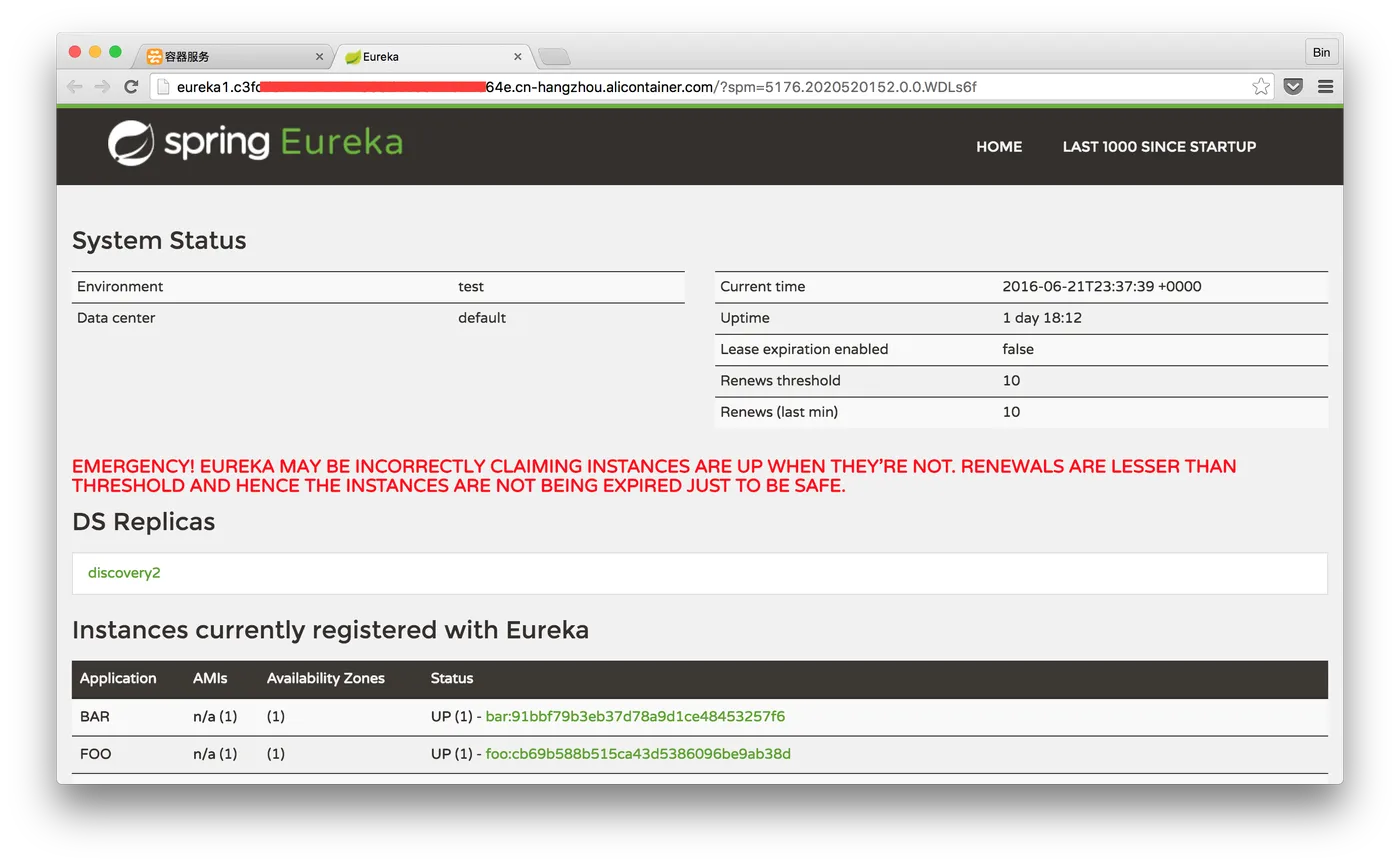Click the macOS red close window button
The width and height of the screenshot is (1400, 865).
pyautogui.click(x=75, y=52)
